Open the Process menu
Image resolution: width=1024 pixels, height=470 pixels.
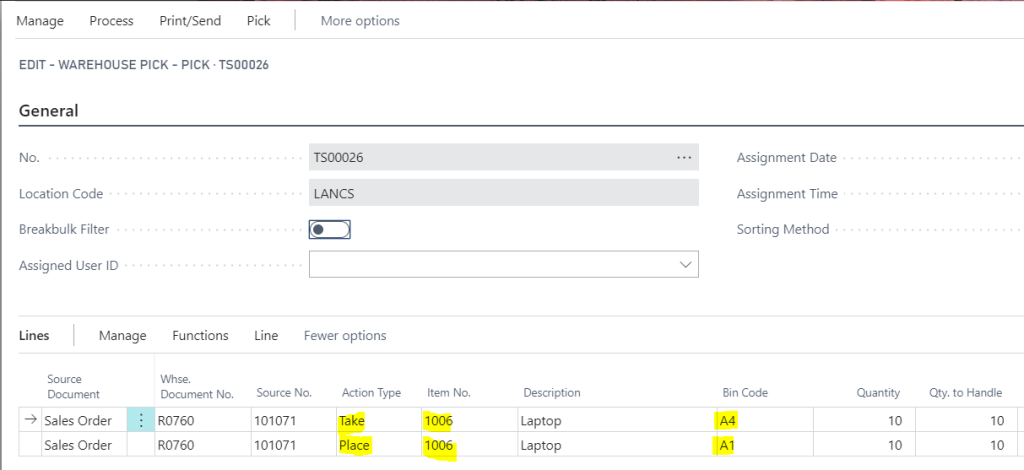coord(111,20)
